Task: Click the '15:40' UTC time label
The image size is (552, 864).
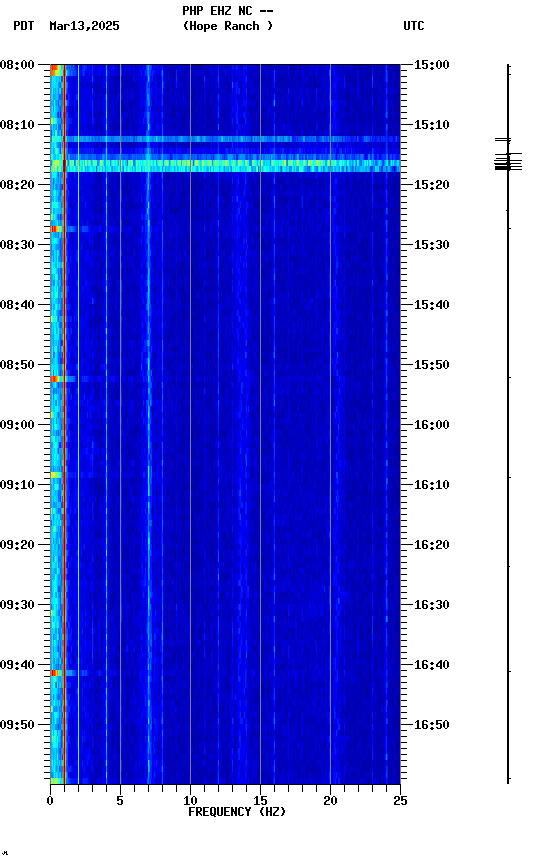Action: click(431, 305)
